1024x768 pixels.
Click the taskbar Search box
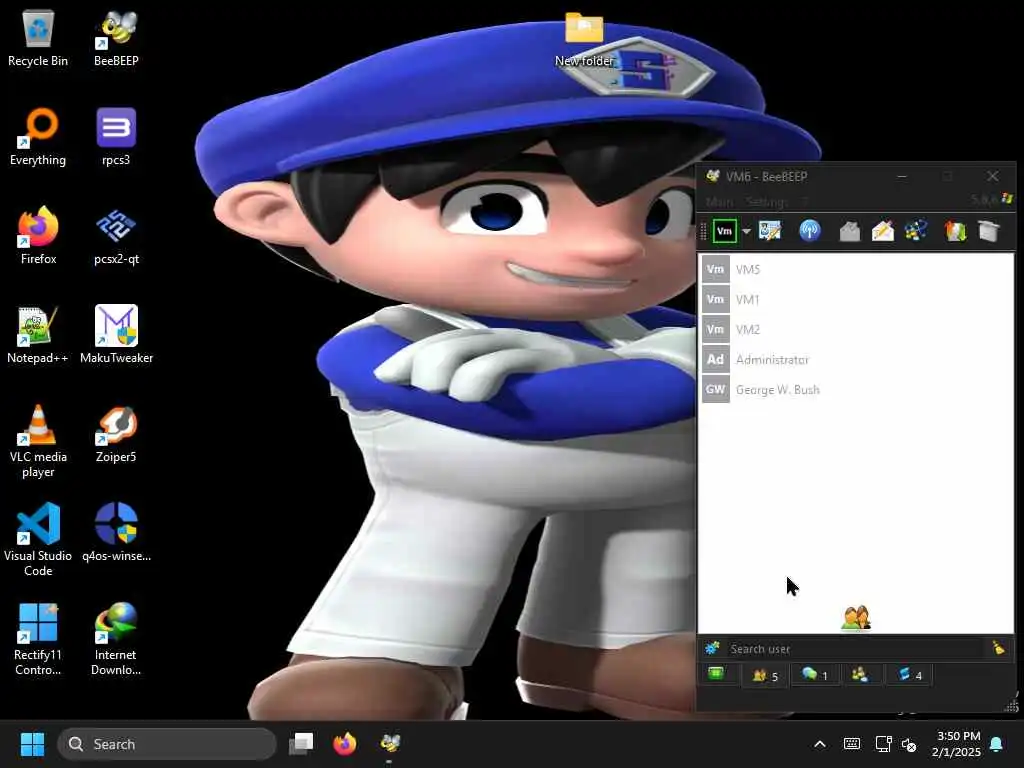tap(167, 744)
